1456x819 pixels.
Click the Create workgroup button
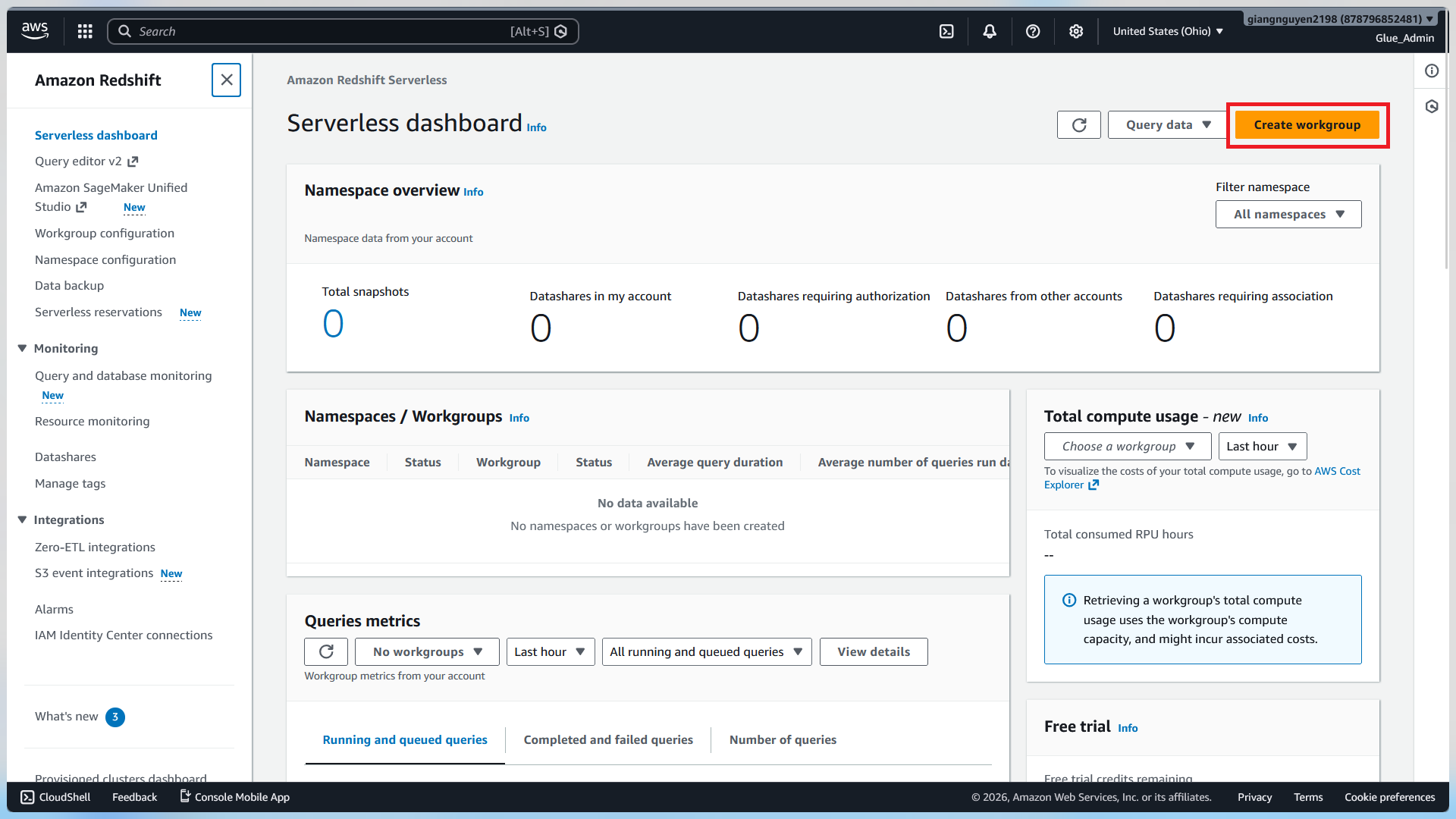1307,124
